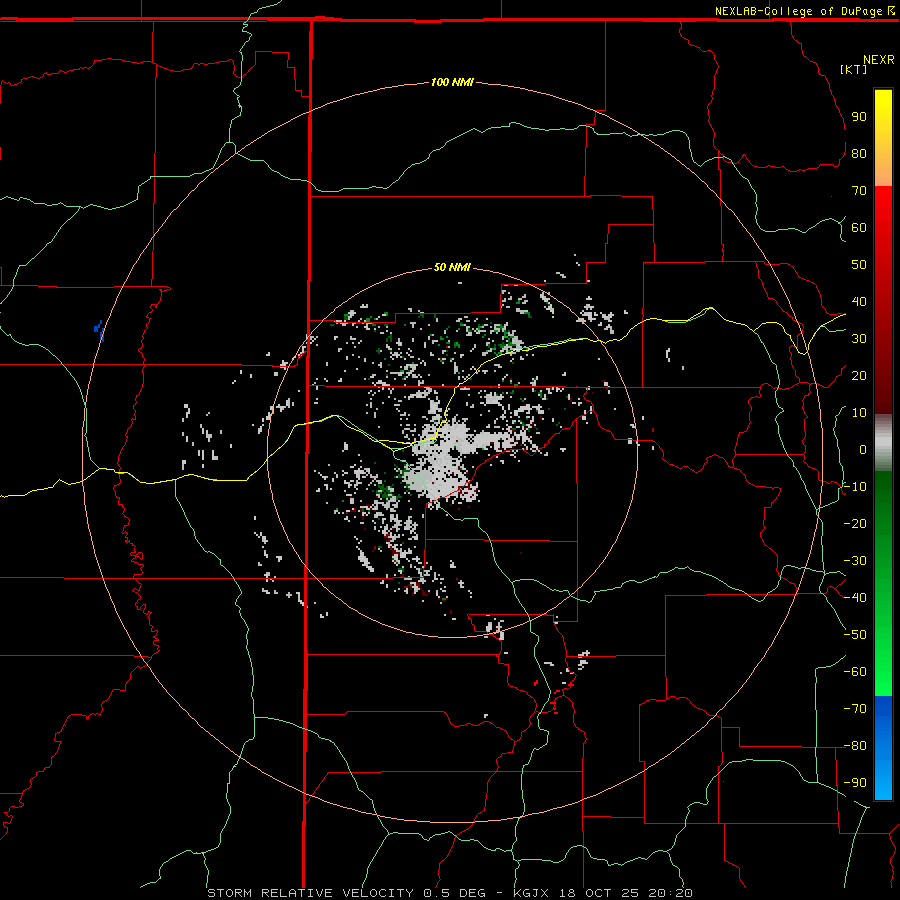
Task: Click the -30 value on the velocity scale
Action: (x=855, y=561)
